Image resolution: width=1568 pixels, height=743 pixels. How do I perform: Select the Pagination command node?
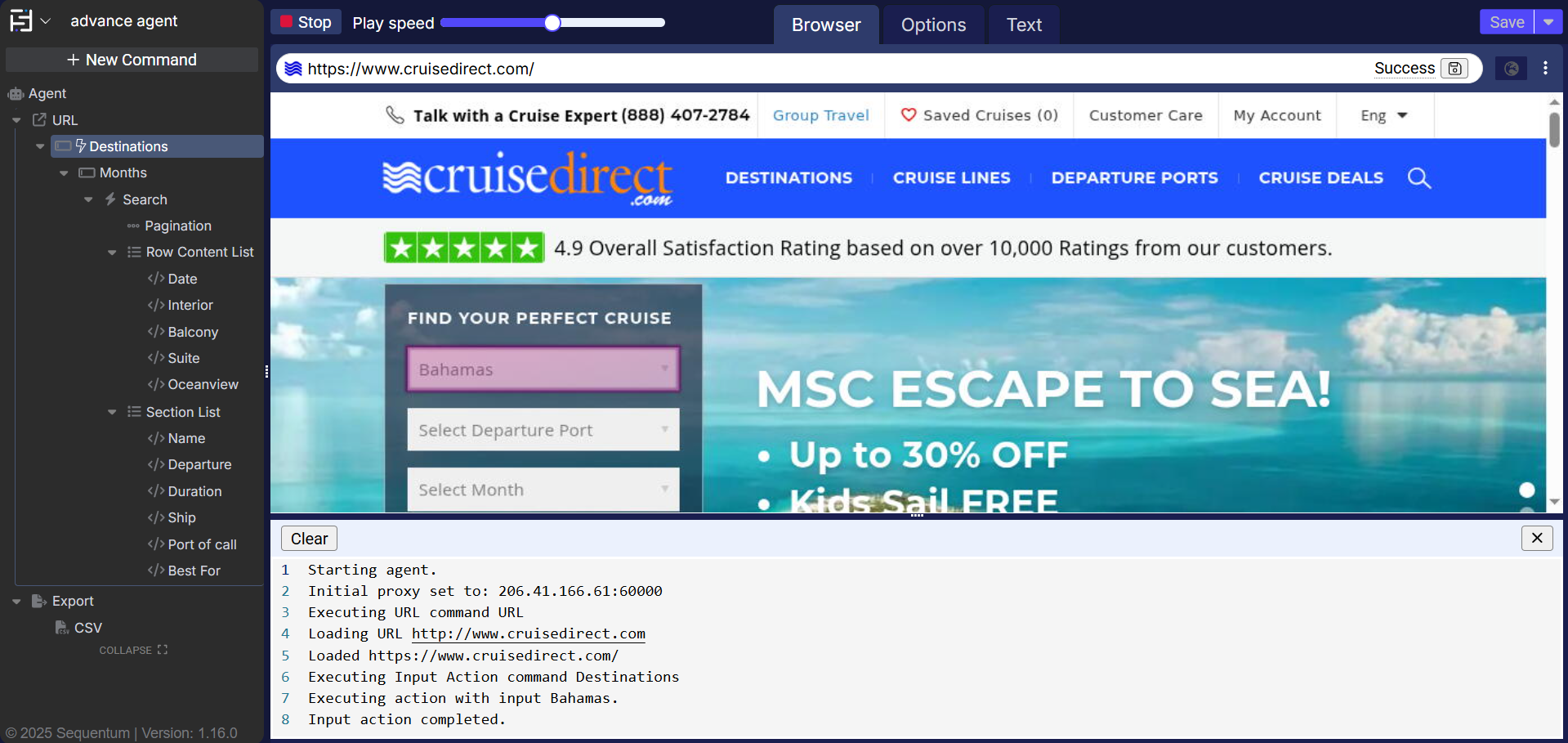click(177, 226)
